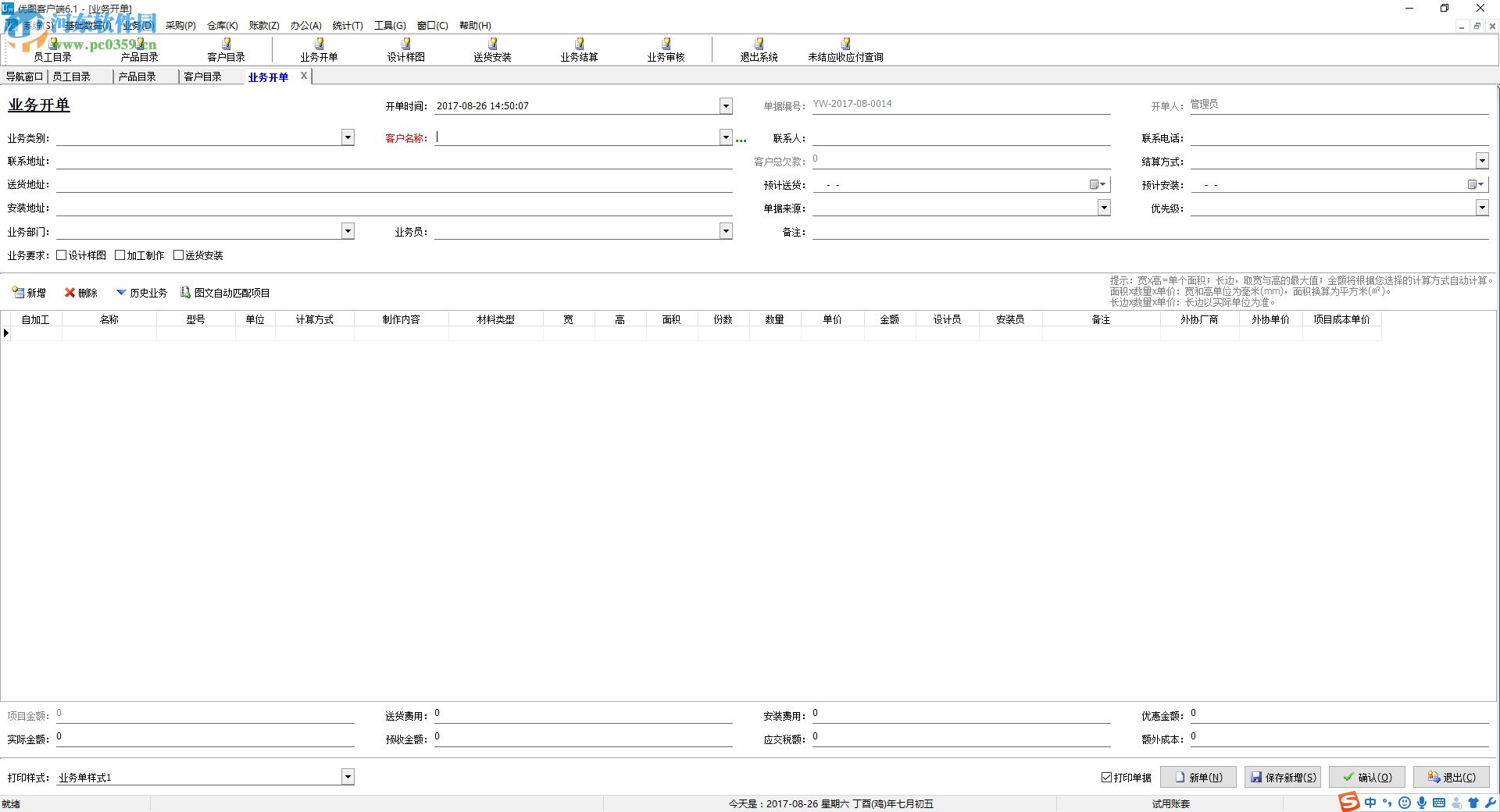Uncheck the 打印单据 checkbox
The width and height of the screenshot is (1500, 812).
(1106, 778)
